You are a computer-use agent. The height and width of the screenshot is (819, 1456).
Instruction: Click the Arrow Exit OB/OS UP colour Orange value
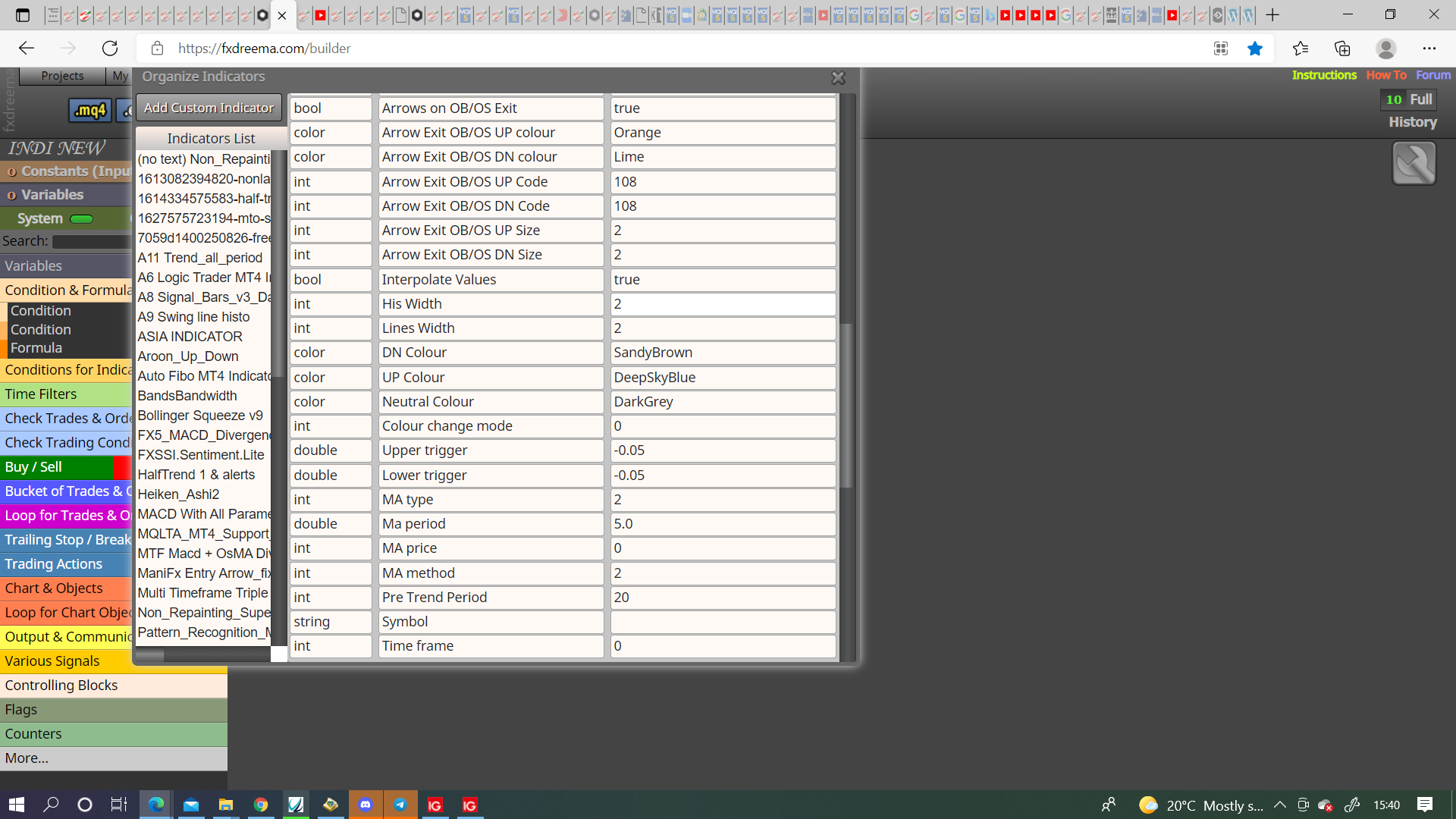[x=723, y=133]
